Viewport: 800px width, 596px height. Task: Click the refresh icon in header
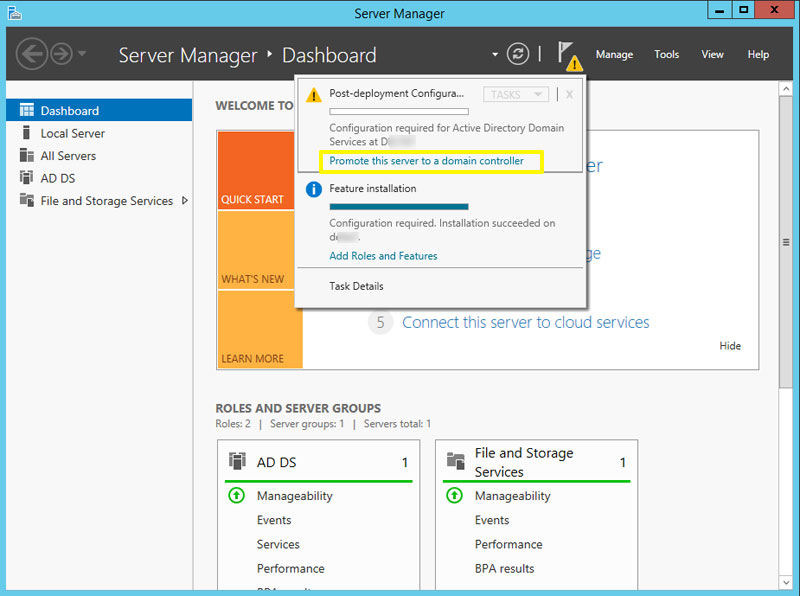[517, 54]
